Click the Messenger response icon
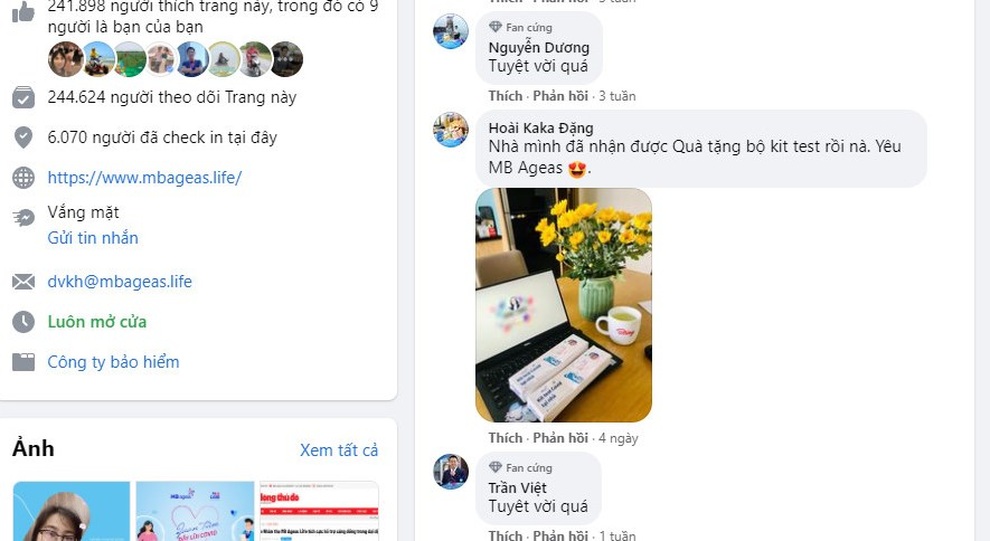 click(x=23, y=218)
